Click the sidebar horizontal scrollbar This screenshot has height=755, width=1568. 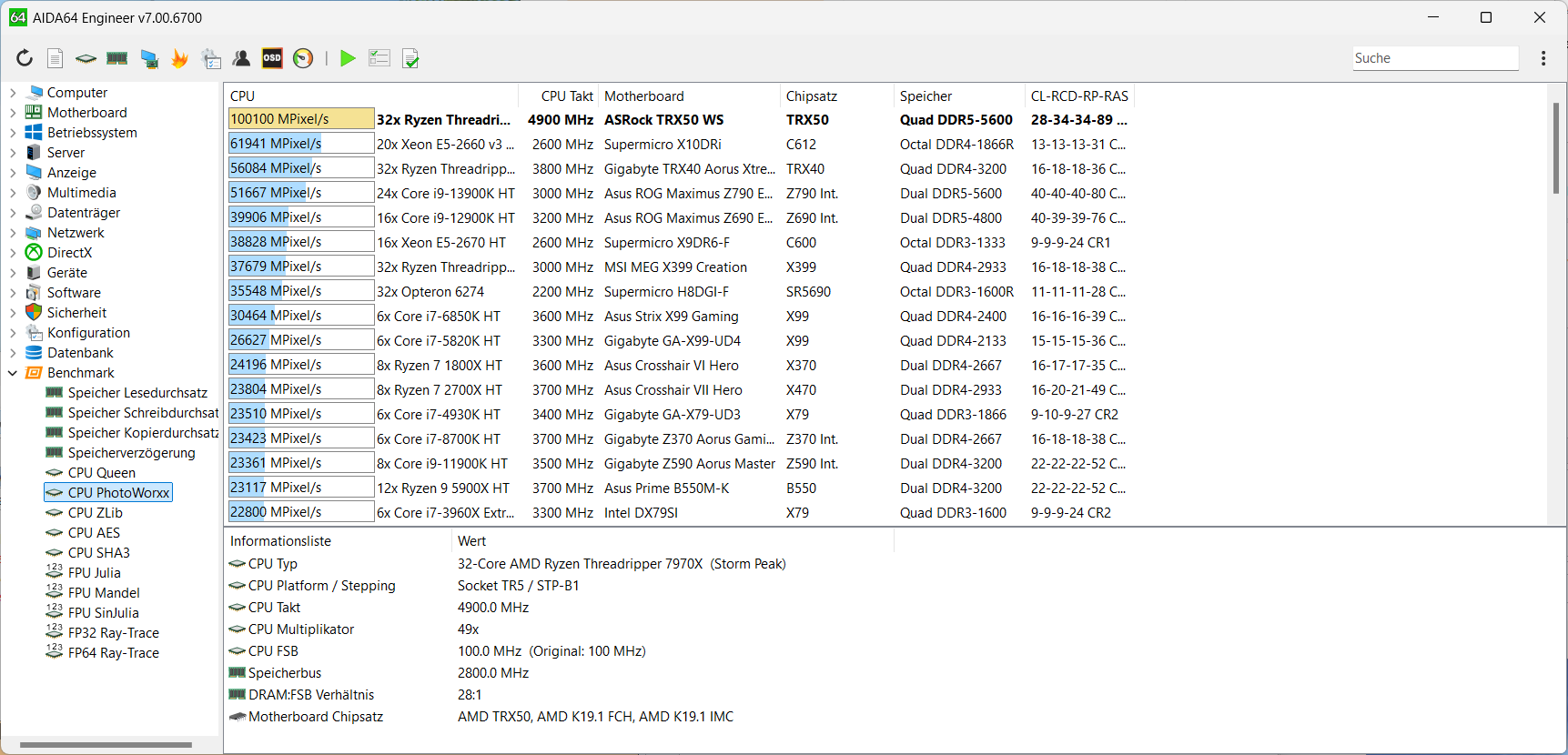(x=106, y=744)
